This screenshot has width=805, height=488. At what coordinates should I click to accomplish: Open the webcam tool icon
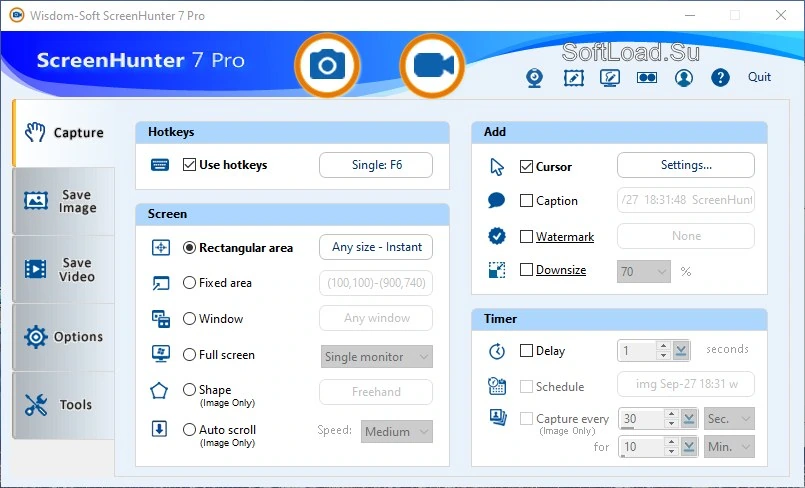[534, 78]
